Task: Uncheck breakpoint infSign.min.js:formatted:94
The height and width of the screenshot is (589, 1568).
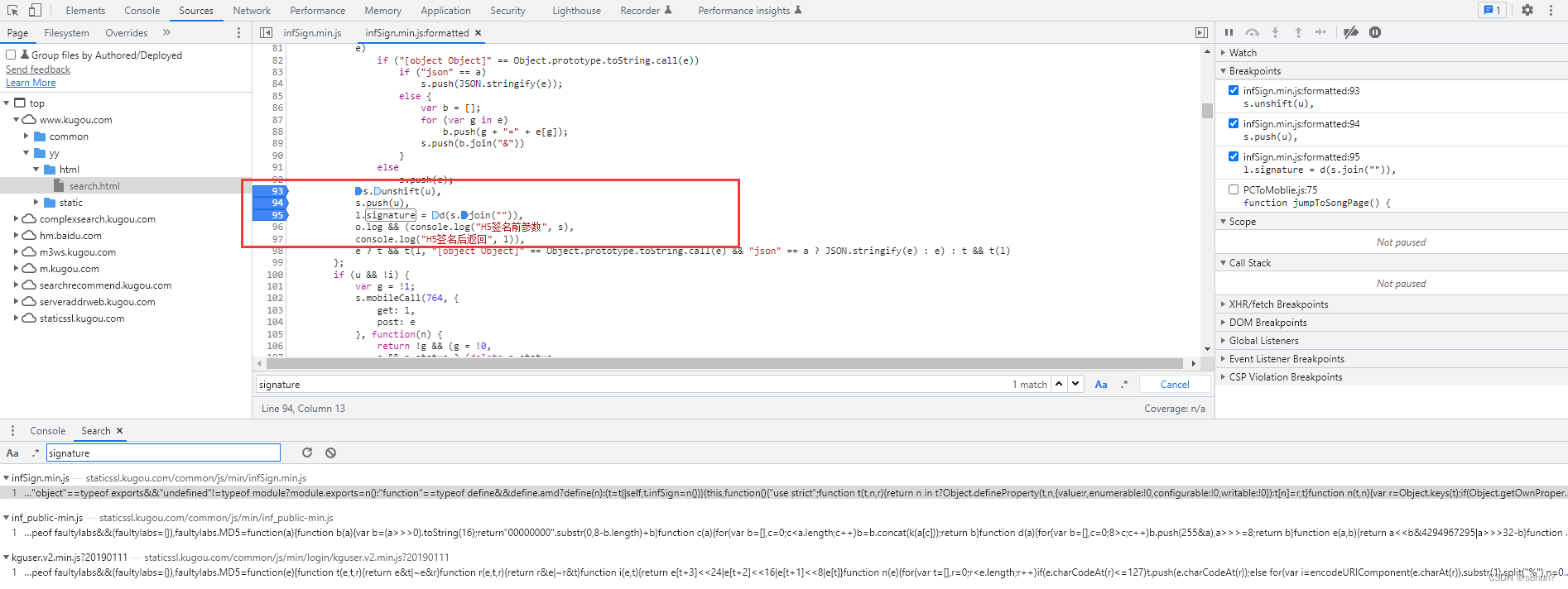Action: (x=1234, y=123)
